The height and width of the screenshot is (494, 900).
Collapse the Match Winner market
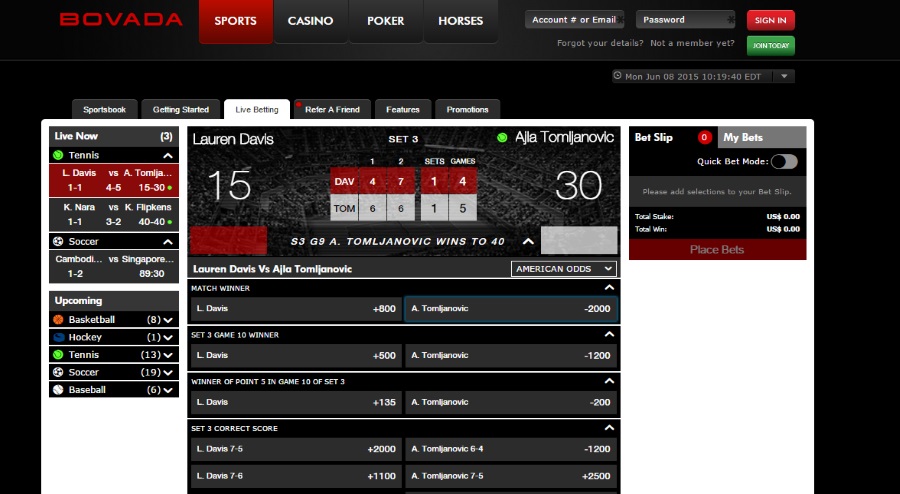point(610,287)
